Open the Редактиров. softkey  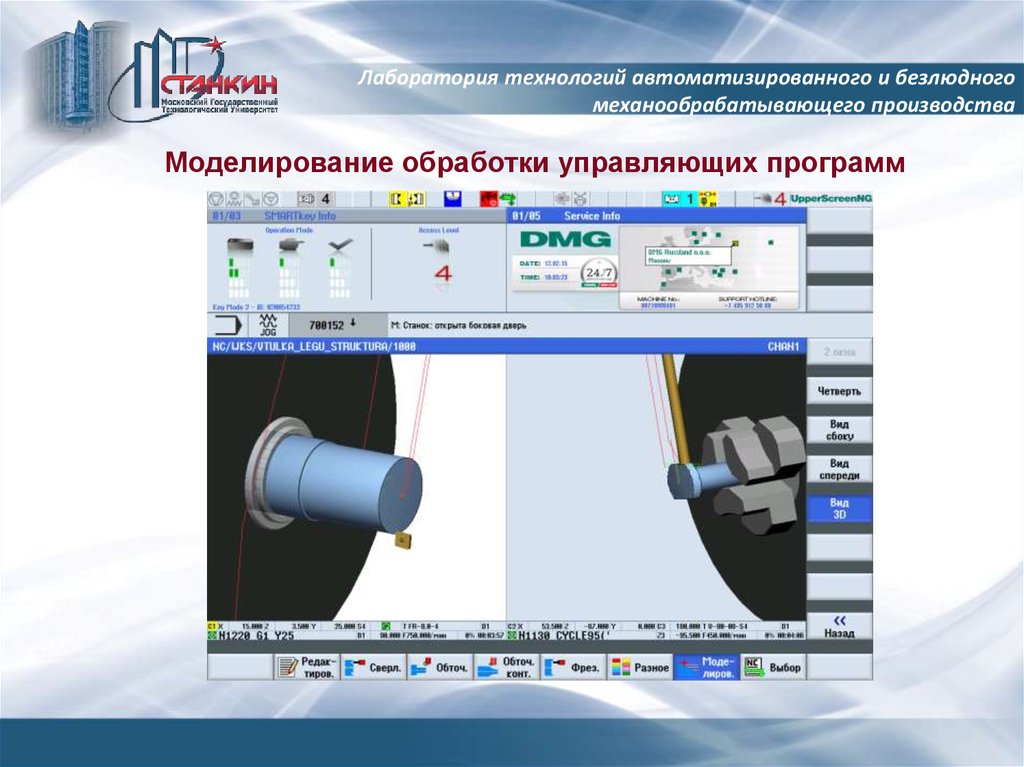click(x=307, y=667)
